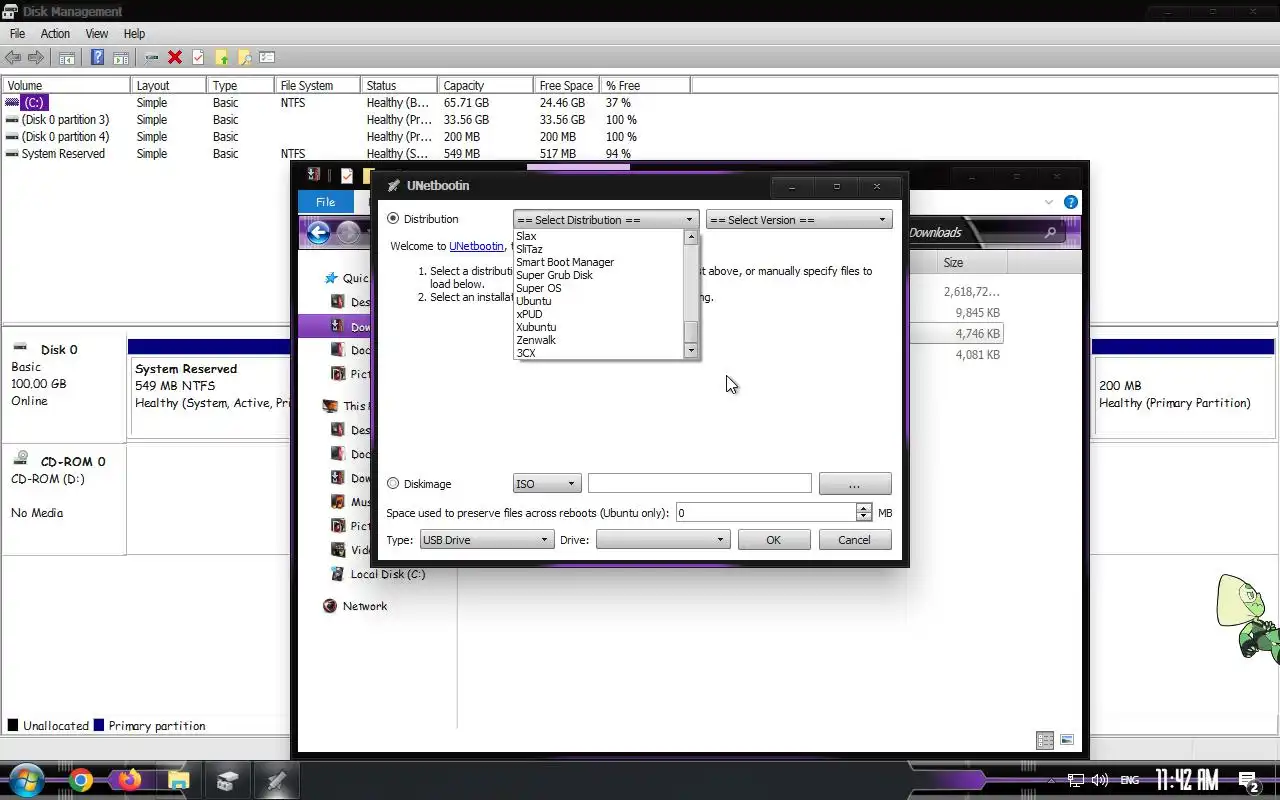Switch Explorer to details view icon
Screen dimensions: 1280x800
point(1045,740)
